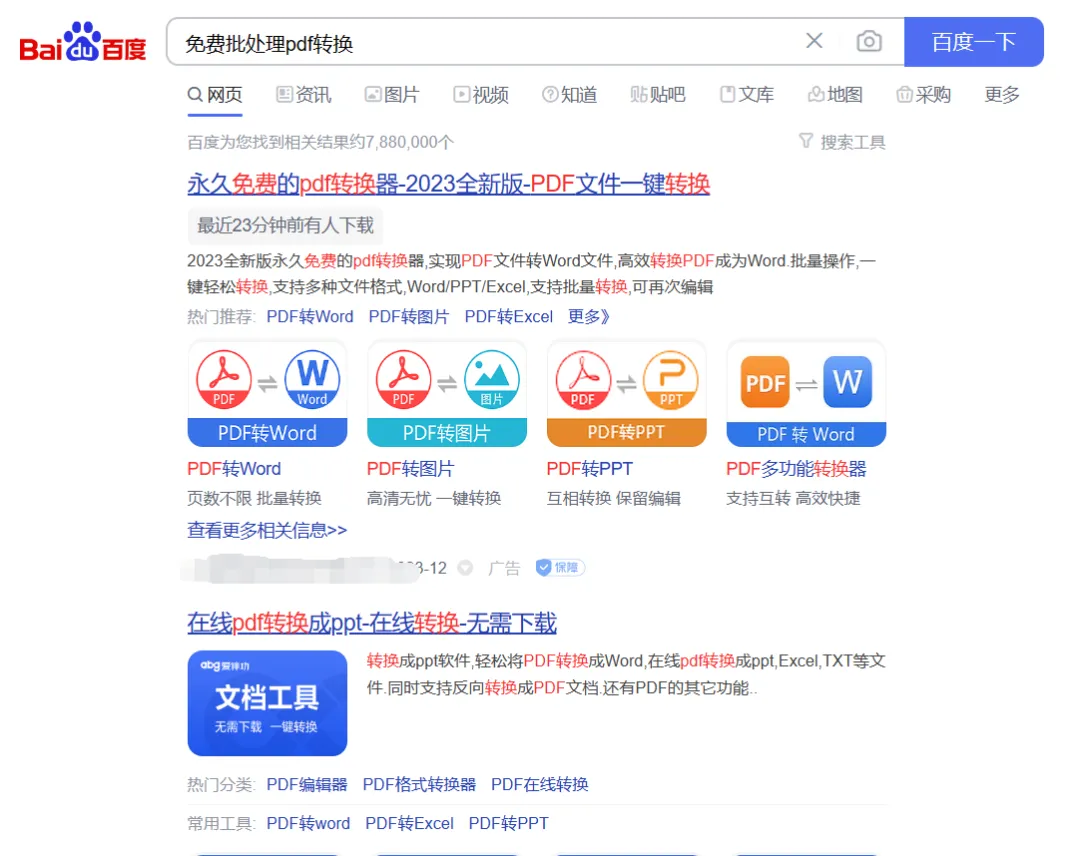This screenshot has height=856, width=1080.
Task: Open hot recommendation link PDF转Excel
Action: (508, 317)
